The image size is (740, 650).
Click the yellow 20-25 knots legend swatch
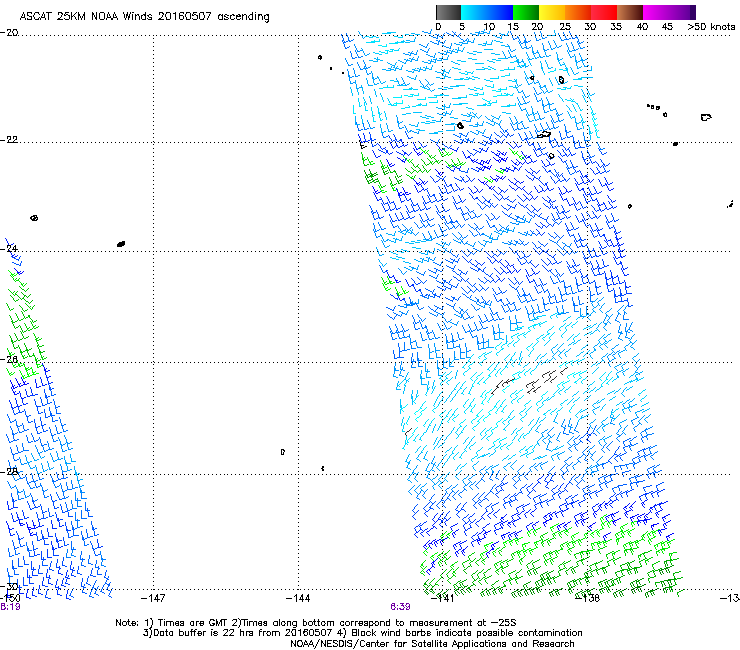pos(552,12)
